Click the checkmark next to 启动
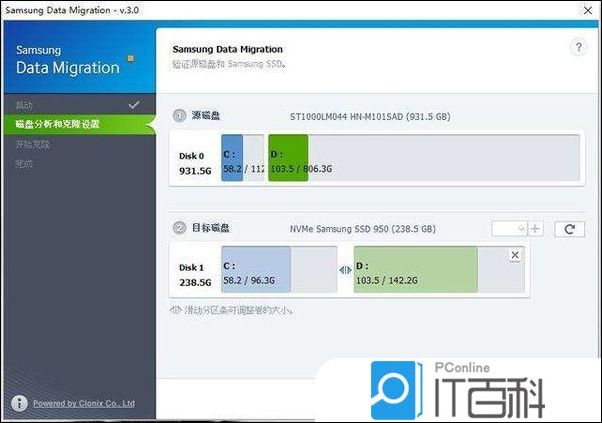Image resolution: width=602 pixels, height=423 pixels. tap(134, 105)
